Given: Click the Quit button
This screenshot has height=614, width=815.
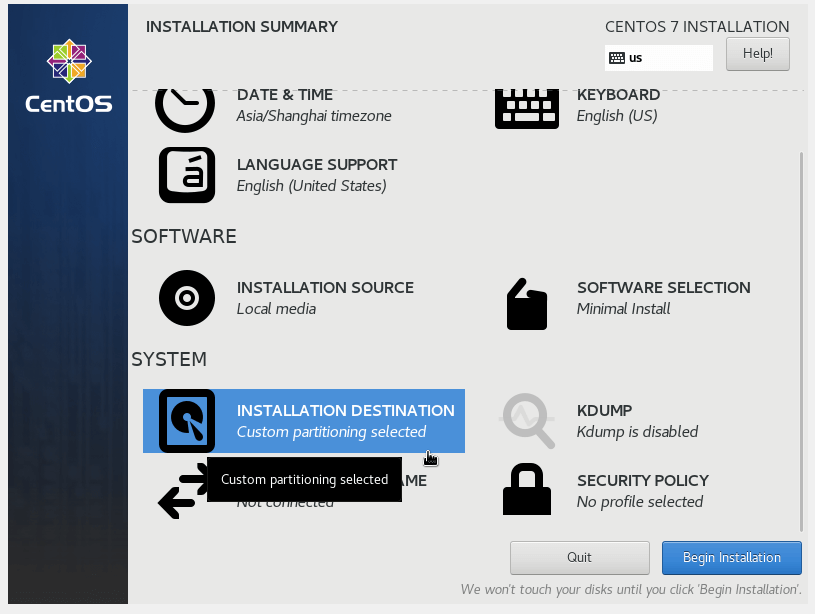Looking at the screenshot, I should click(x=579, y=558).
